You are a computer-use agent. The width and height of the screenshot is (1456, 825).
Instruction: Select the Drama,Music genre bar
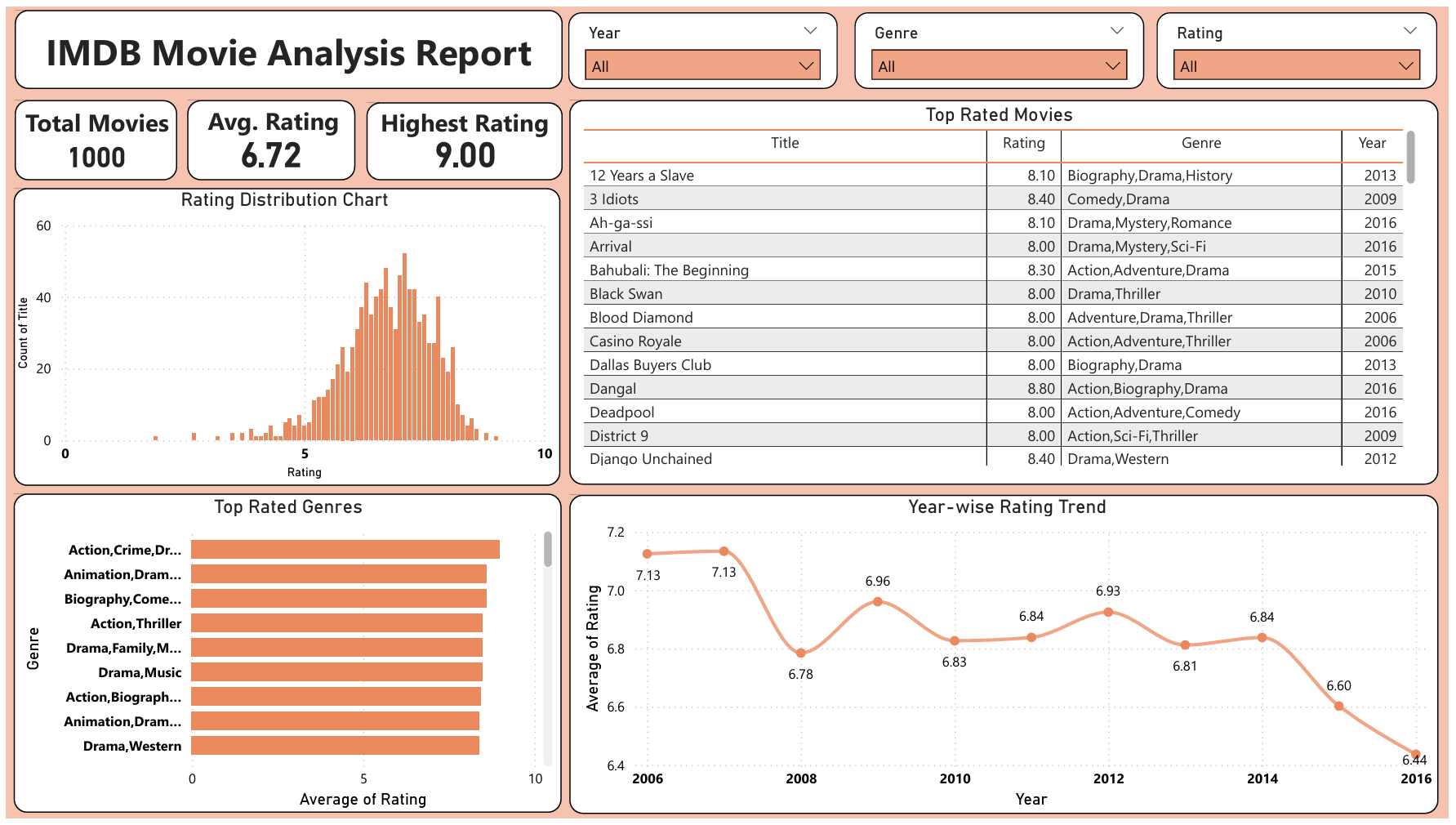(336, 672)
